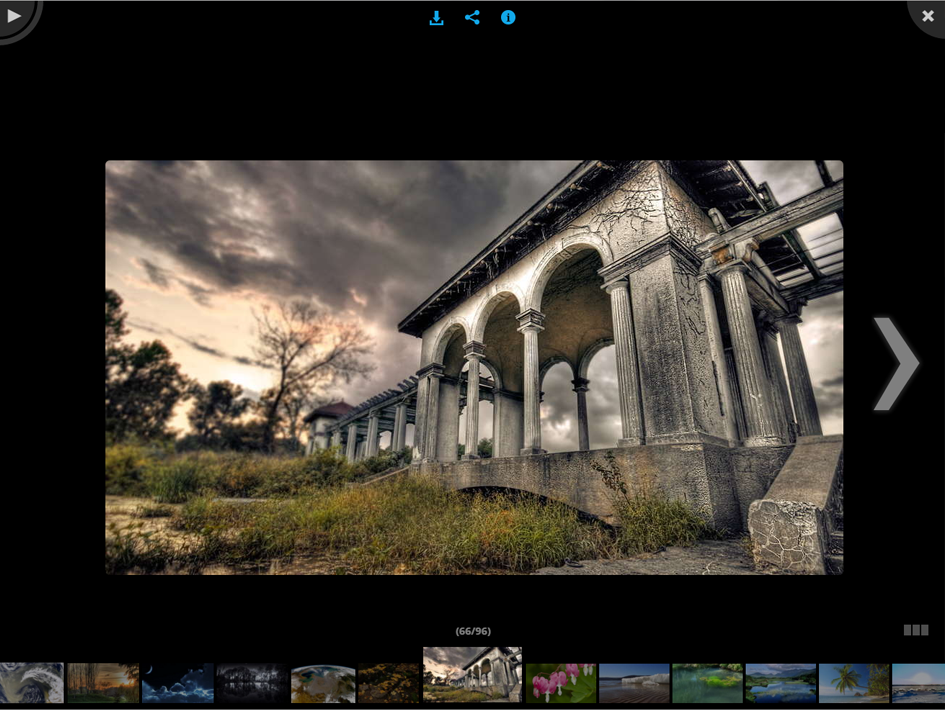
Task: Open the moon and clouds night thumbnail
Action: tap(178, 683)
